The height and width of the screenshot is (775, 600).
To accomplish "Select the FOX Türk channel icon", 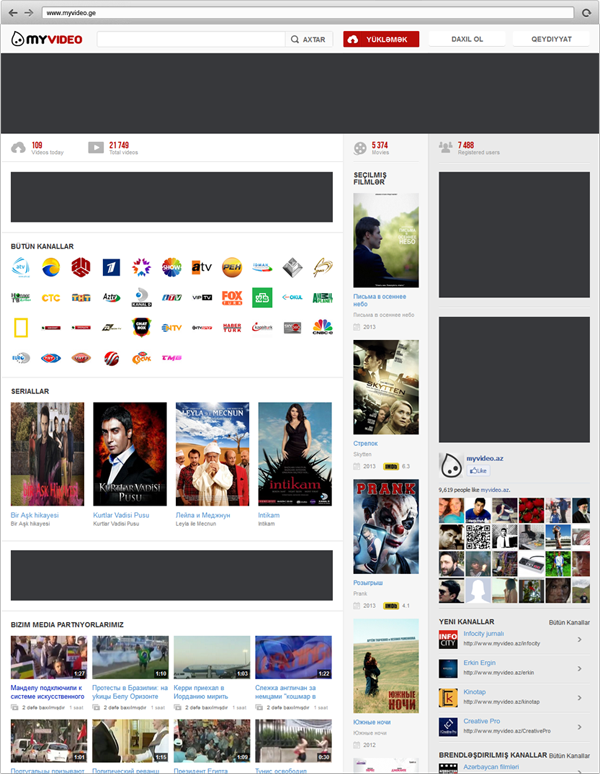I will coord(232,297).
